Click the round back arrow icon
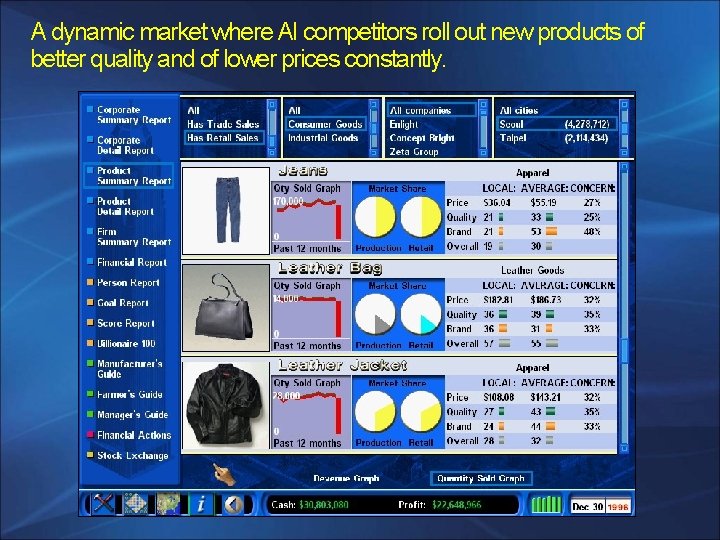Image resolution: width=720 pixels, height=540 pixels. point(233,504)
